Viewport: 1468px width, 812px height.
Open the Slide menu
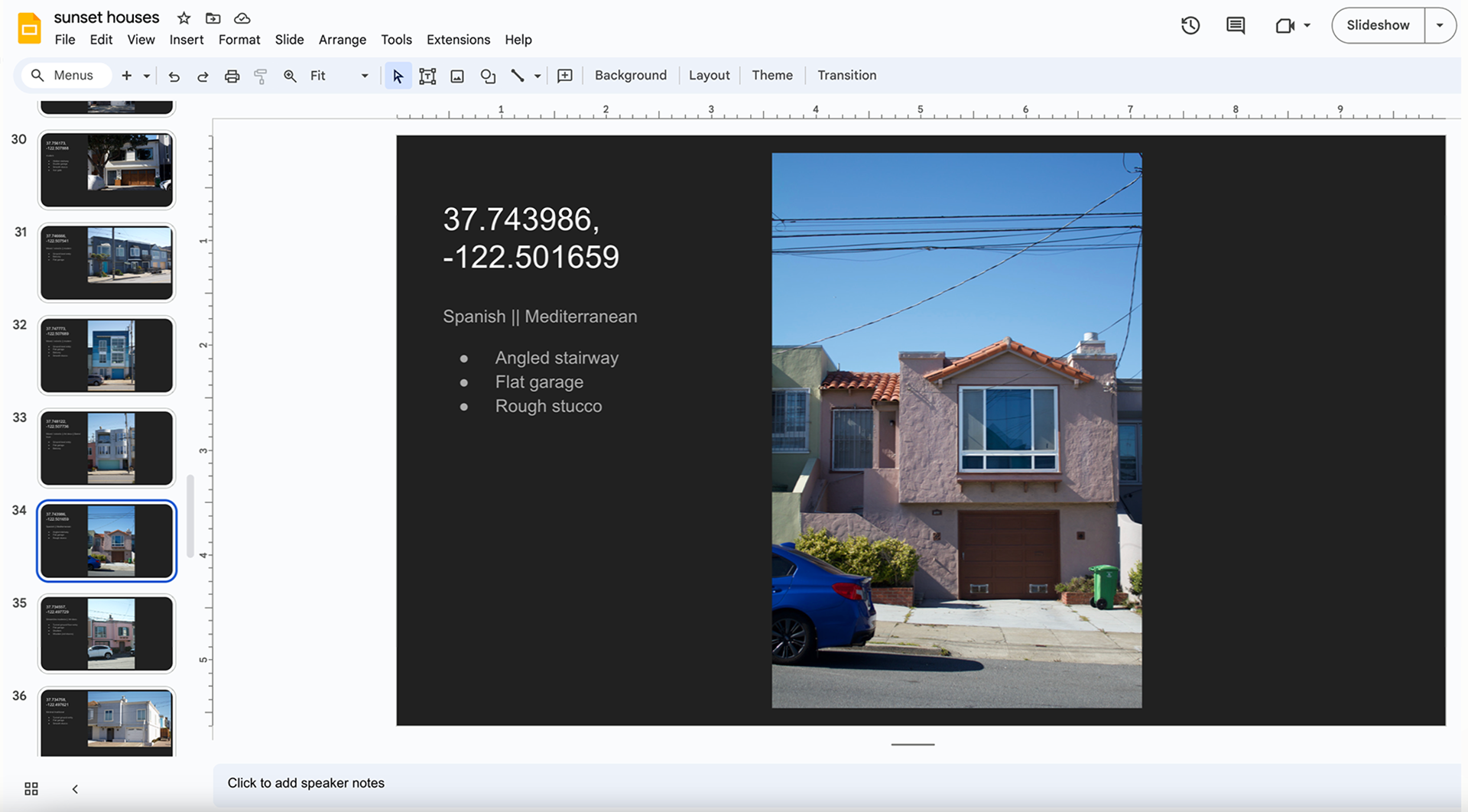pos(289,40)
